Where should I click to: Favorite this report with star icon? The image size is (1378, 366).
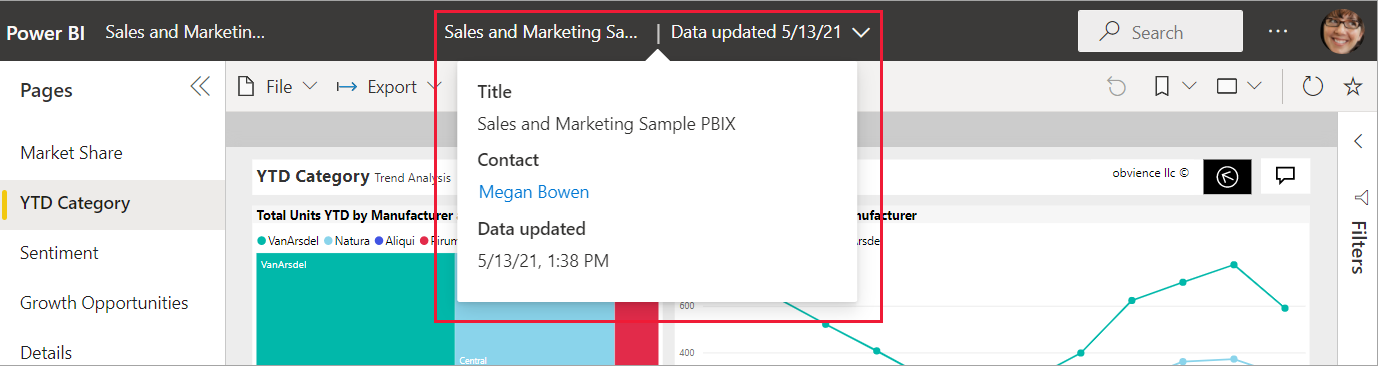(x=1353, y=87)
